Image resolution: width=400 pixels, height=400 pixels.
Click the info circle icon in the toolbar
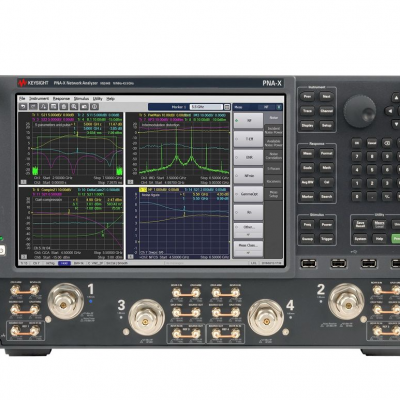click(x=94, y=107)
